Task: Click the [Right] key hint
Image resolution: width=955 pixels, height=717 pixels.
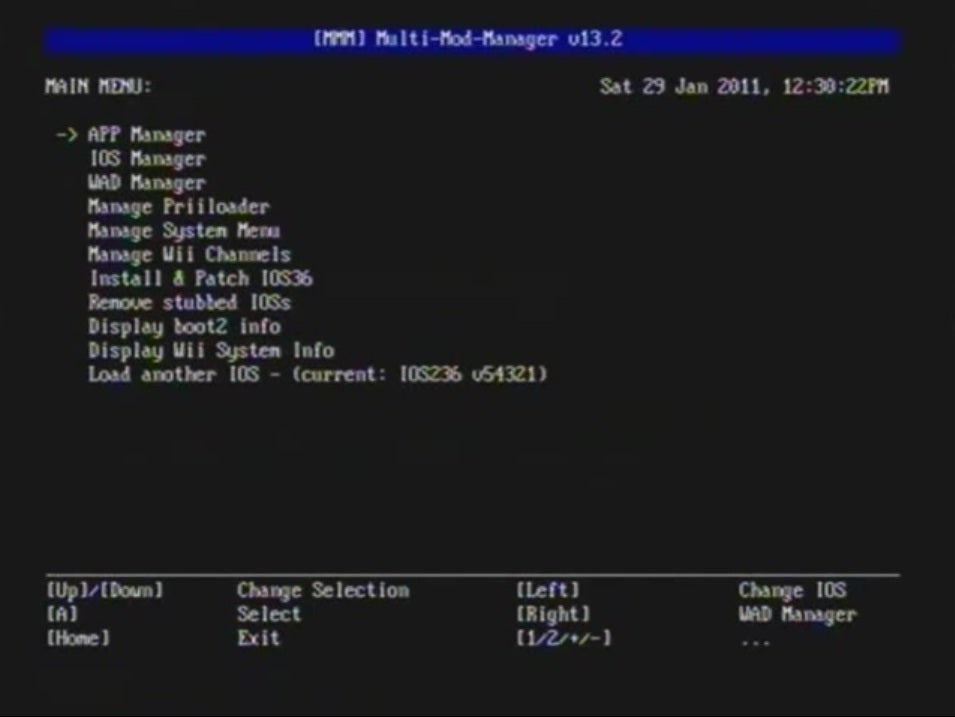Action: 554,614
